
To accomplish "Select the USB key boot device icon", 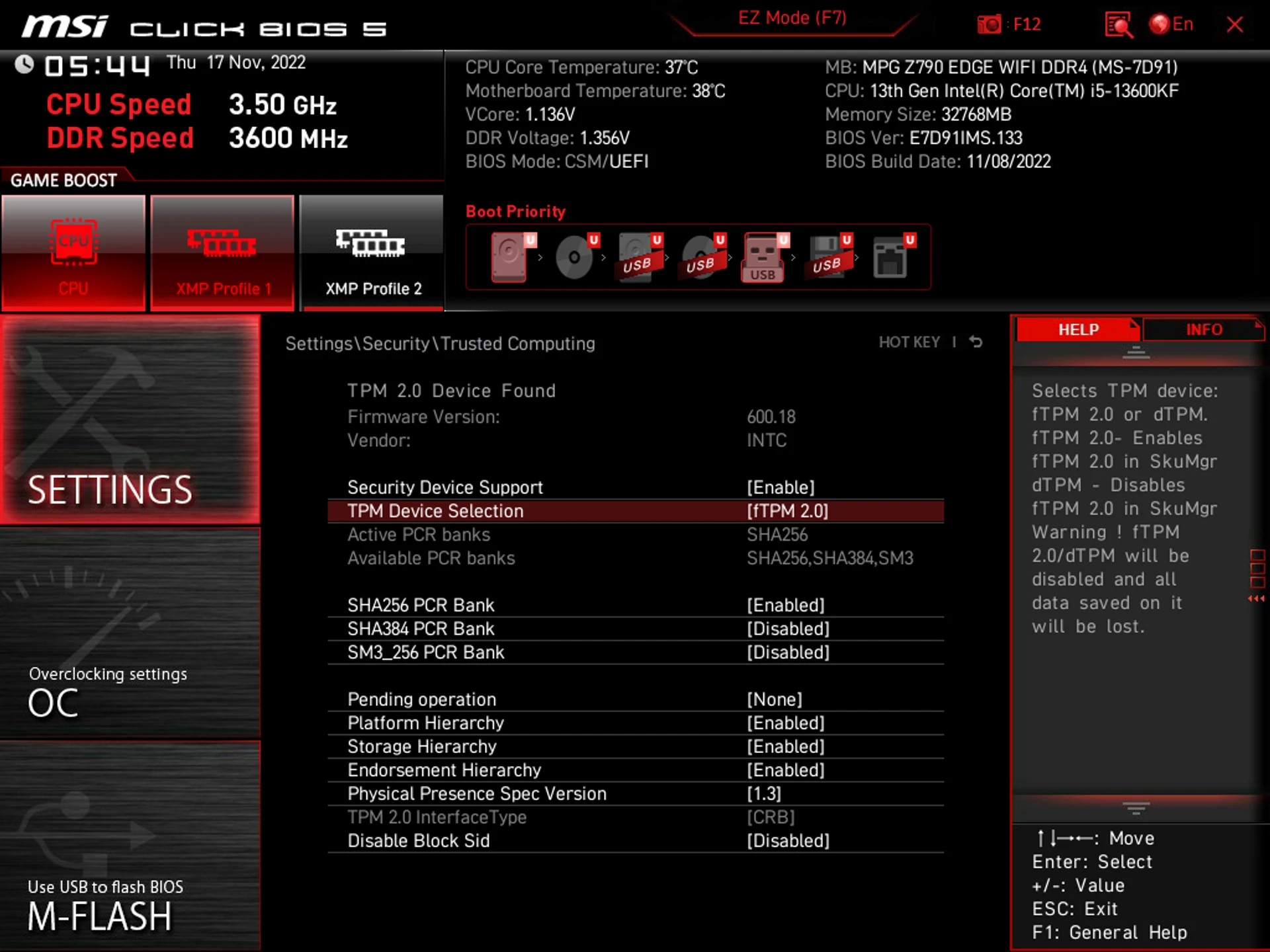I will coord(765,257).
